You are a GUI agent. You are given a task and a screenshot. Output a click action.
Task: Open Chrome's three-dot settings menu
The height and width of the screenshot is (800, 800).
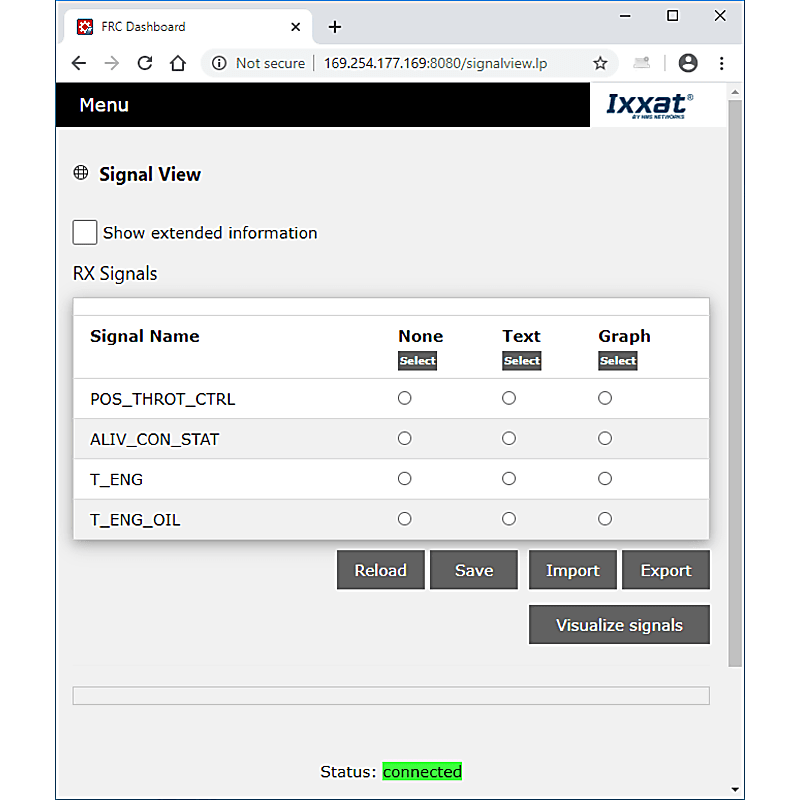coord(722,62)
